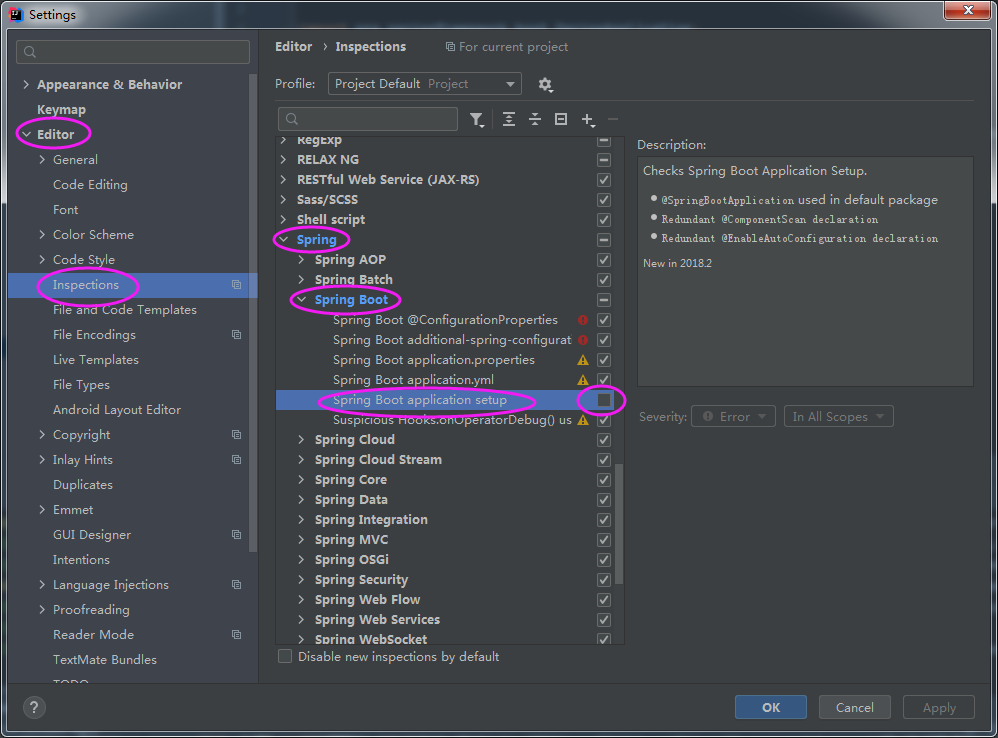Screen dimensions: 998x738
Task: Select Code Editing in the sidebar
Action: (90, 184)
